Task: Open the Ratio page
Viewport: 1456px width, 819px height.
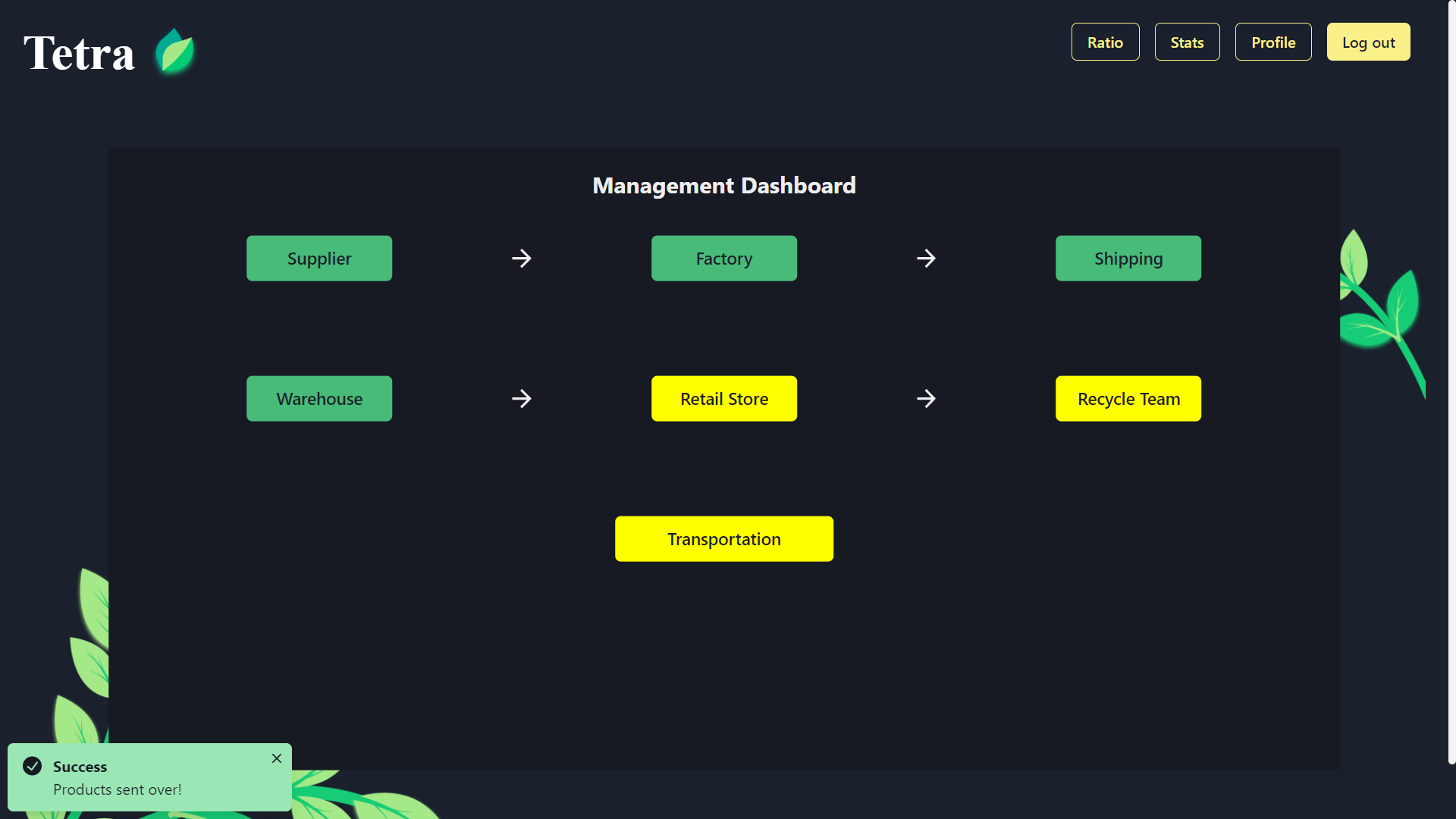Action: pyautogui.click(x=1105, y=42)
